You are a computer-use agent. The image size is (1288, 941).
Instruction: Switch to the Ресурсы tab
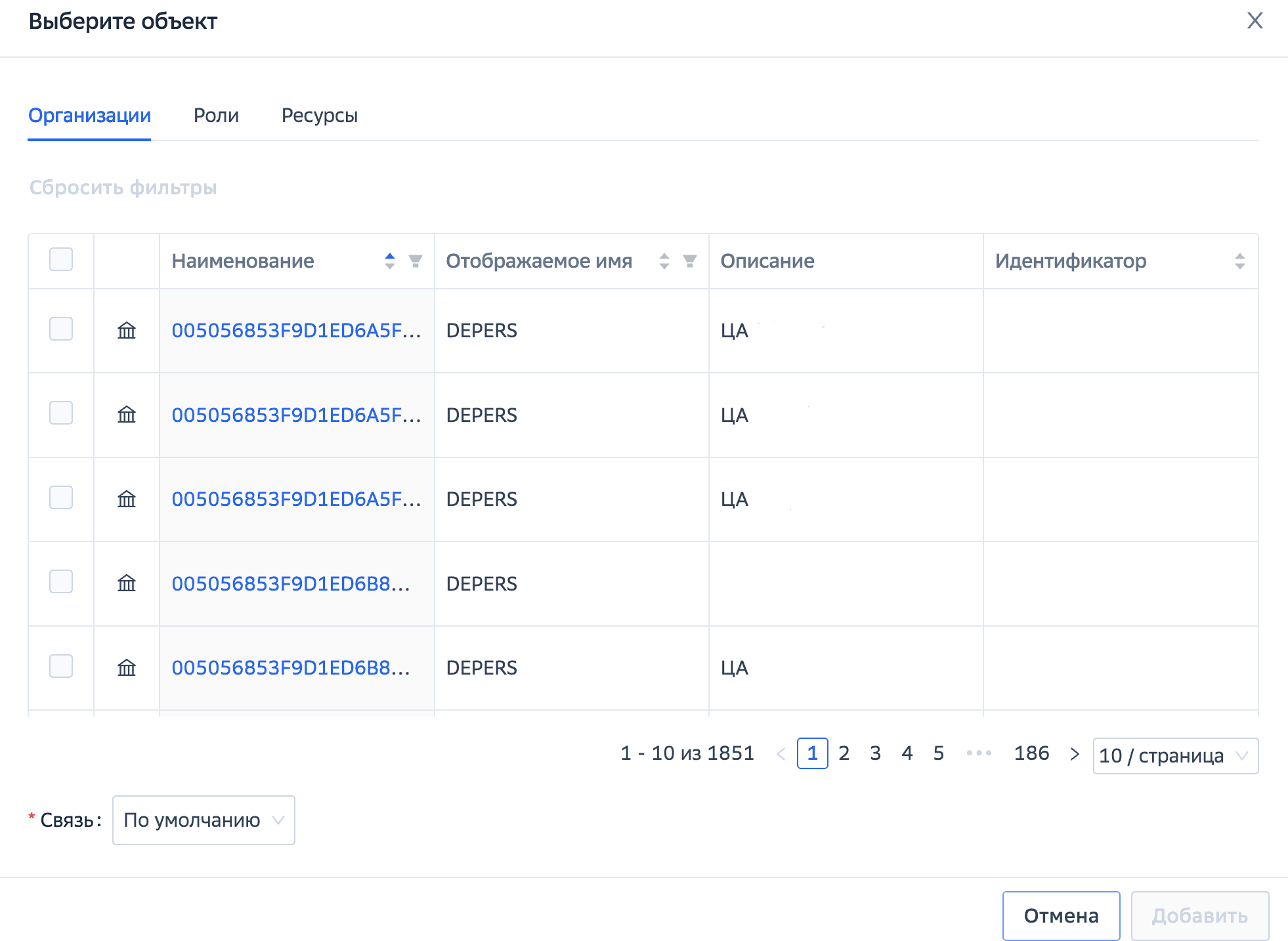[319, 115]
